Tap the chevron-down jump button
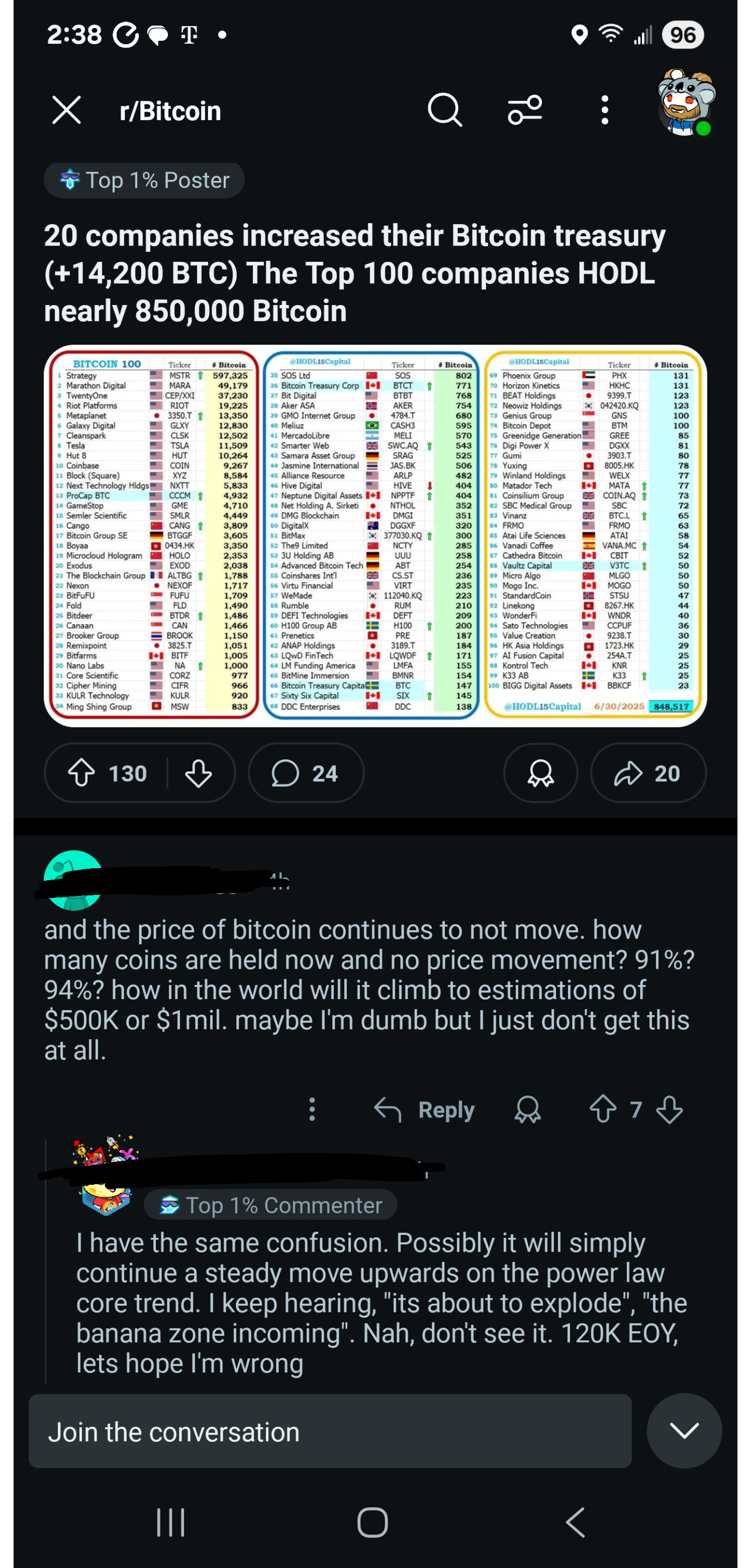 pos(684,1431)
